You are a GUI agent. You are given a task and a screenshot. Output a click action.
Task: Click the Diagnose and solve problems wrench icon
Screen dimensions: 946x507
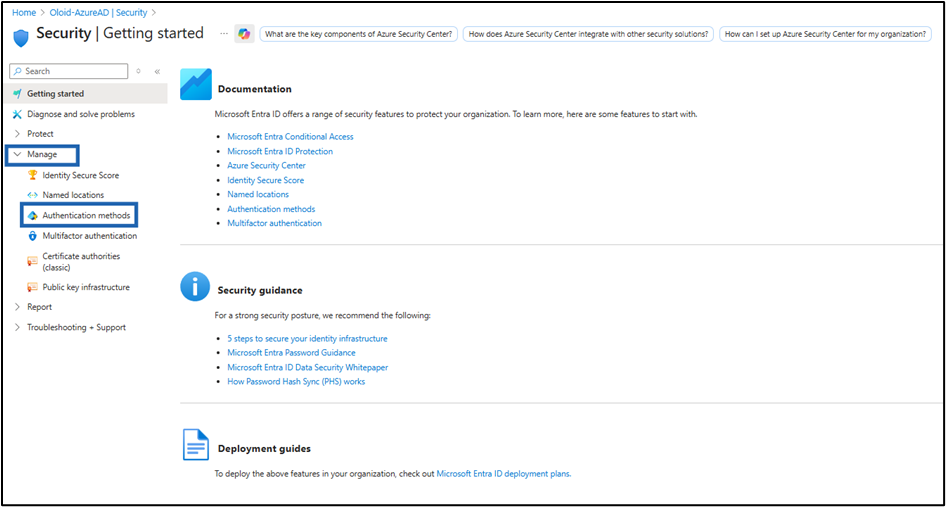tap(17, 114)
